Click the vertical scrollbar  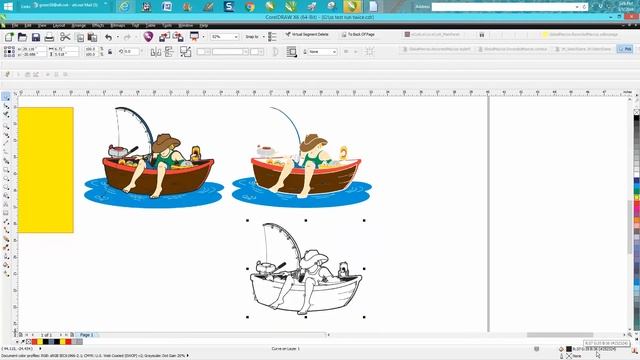click(x=629, y=226)
